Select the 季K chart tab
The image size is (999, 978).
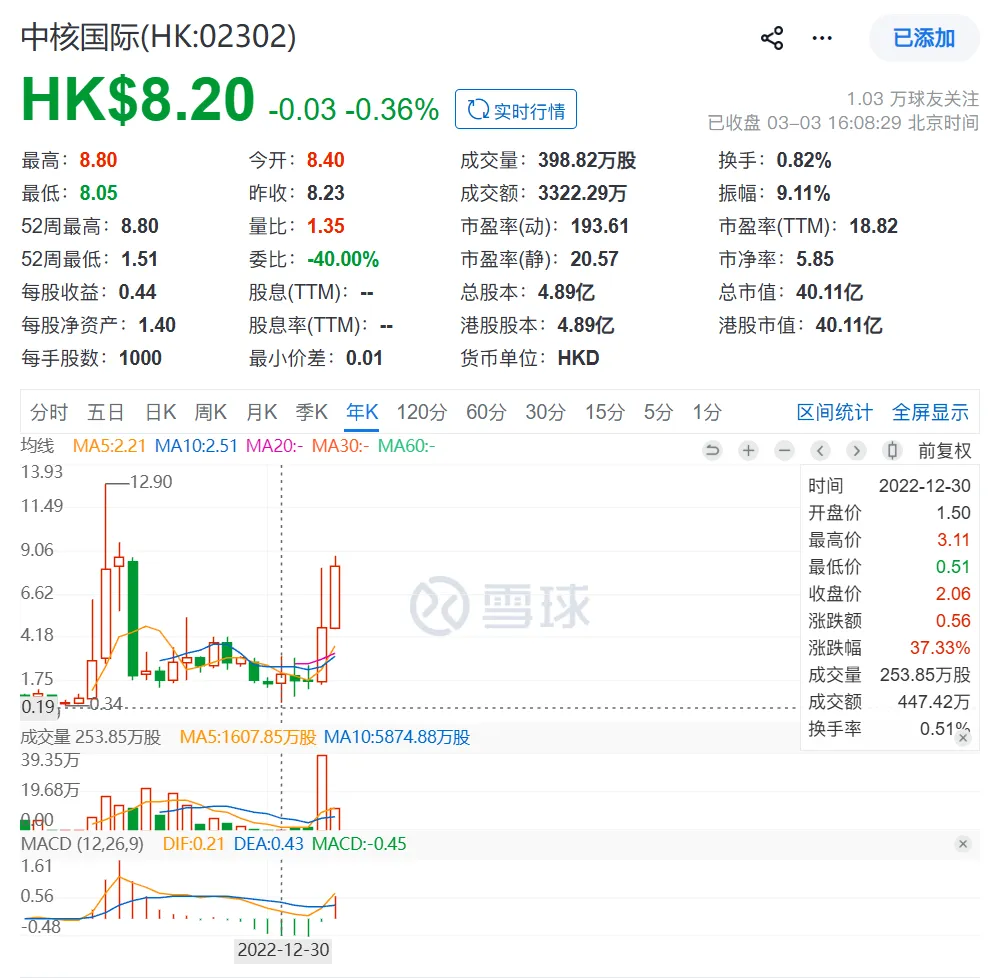(312, 412)
